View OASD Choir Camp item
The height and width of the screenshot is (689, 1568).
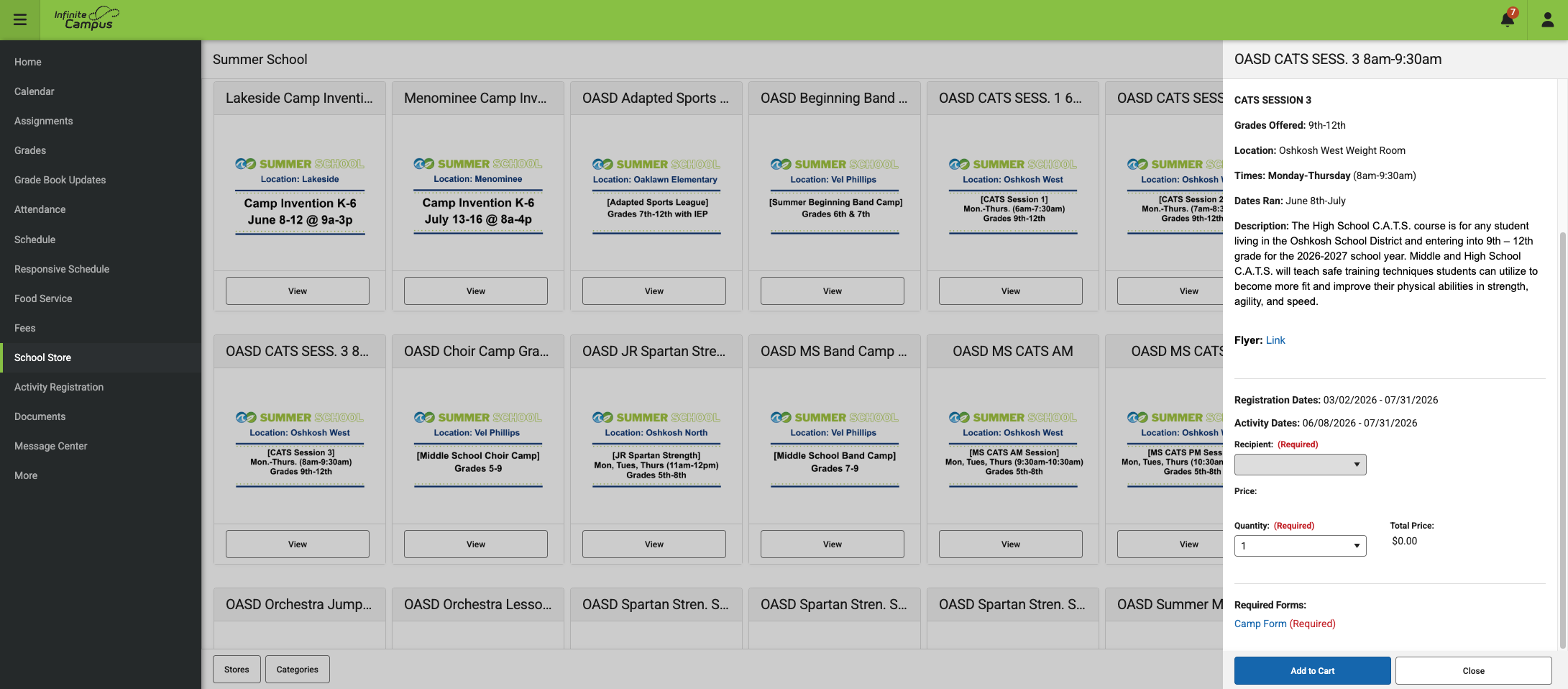476,544
